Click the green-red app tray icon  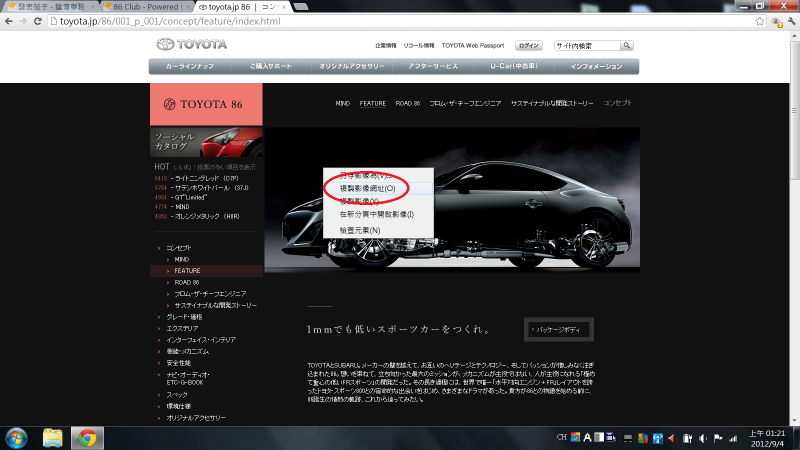click(643, 438)
